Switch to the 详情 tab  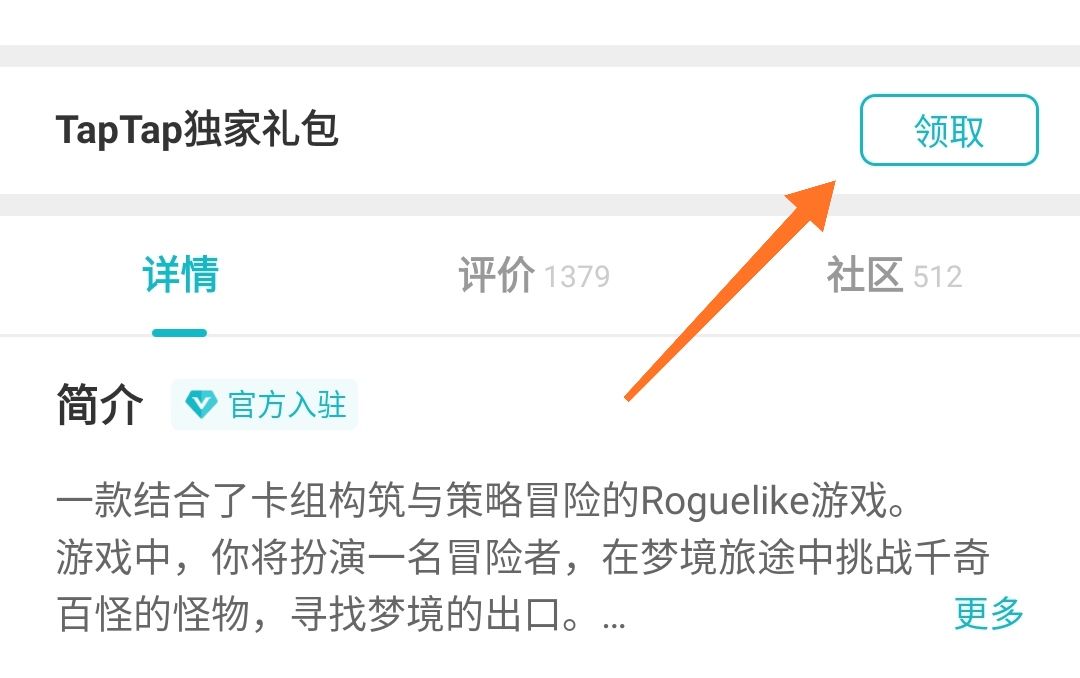click(180, 275)
